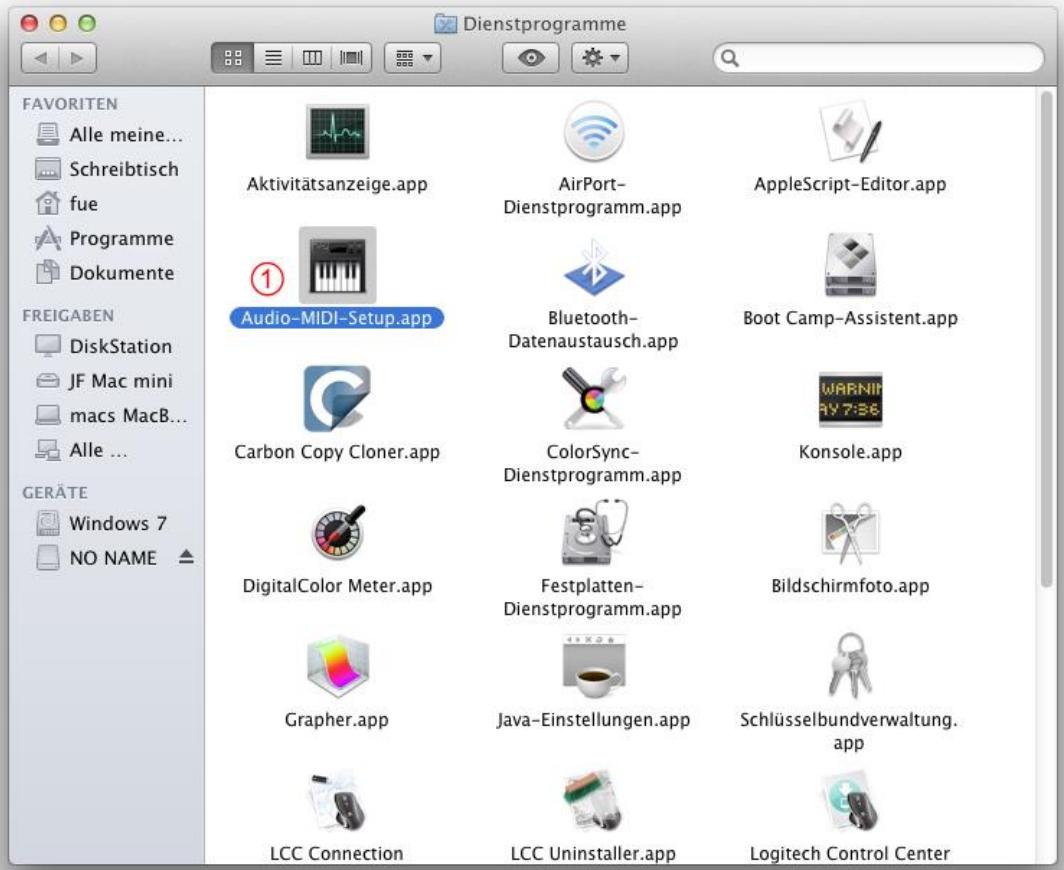Go forward in Finder history

coord(77,58)
